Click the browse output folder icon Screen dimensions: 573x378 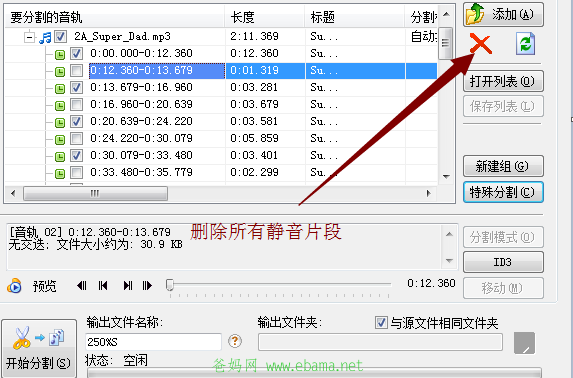524,343
